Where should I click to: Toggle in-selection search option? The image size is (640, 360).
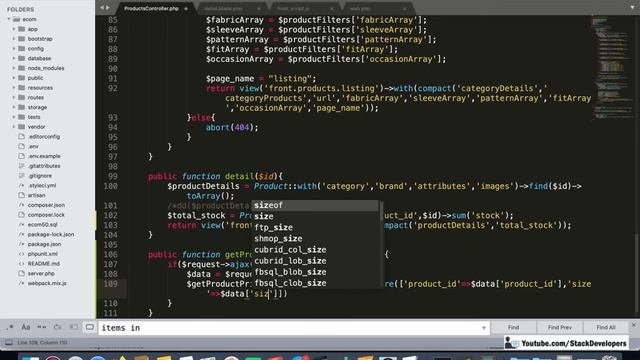click(74, 327)
